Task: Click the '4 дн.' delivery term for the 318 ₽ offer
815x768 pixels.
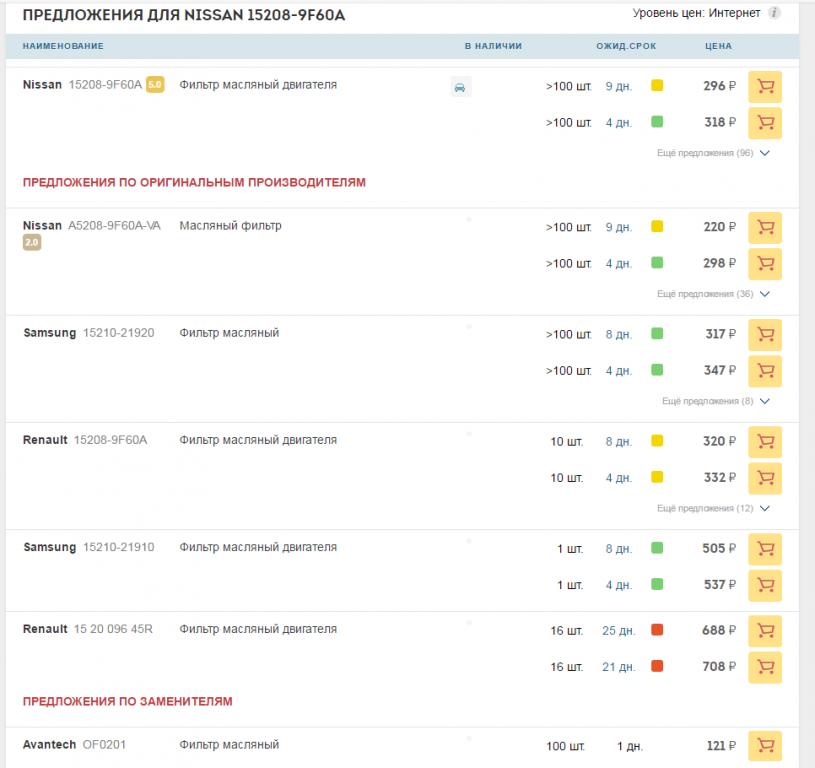Action: (619, 123)
